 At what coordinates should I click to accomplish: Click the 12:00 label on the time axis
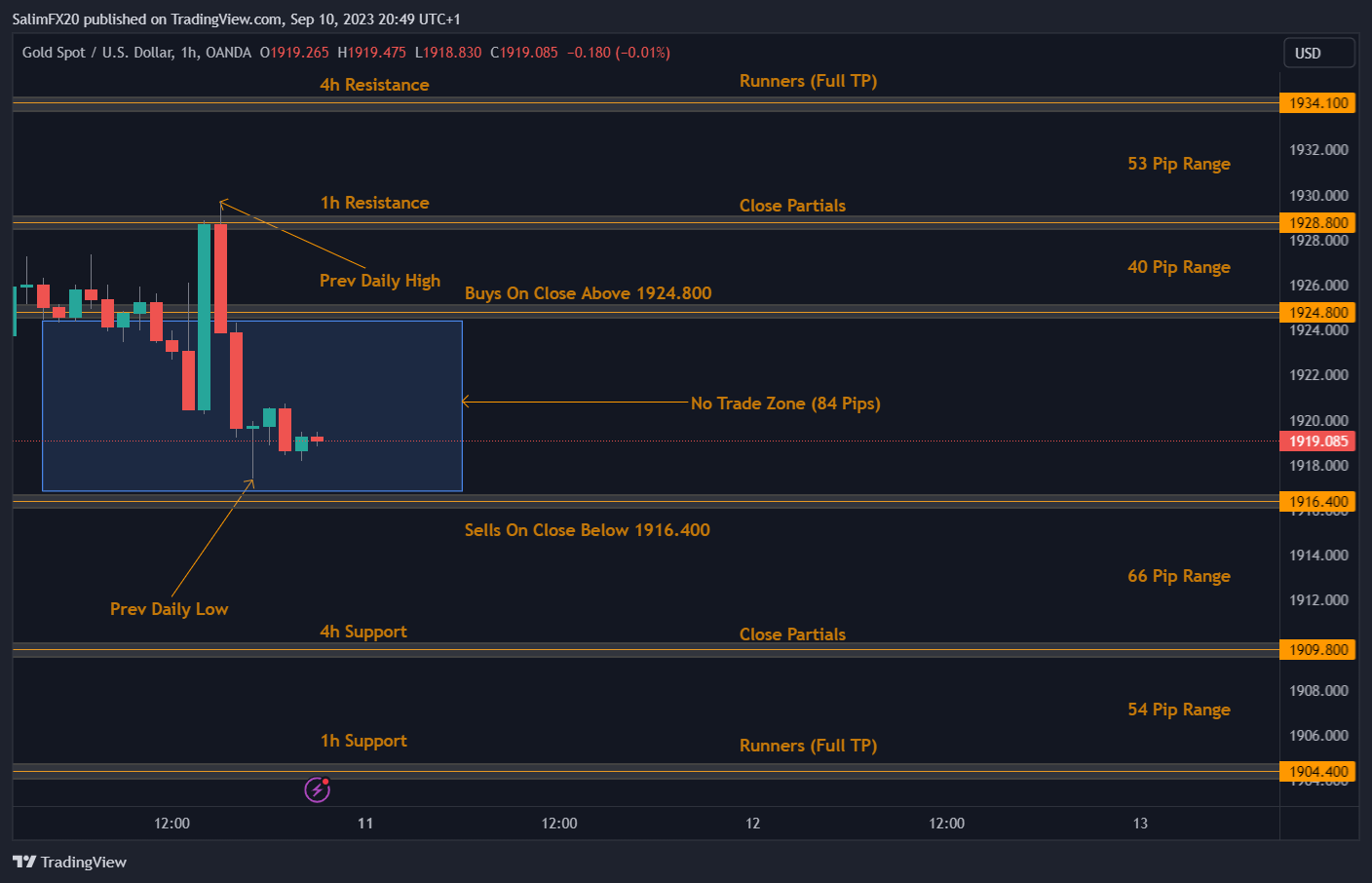pos(171,823)
